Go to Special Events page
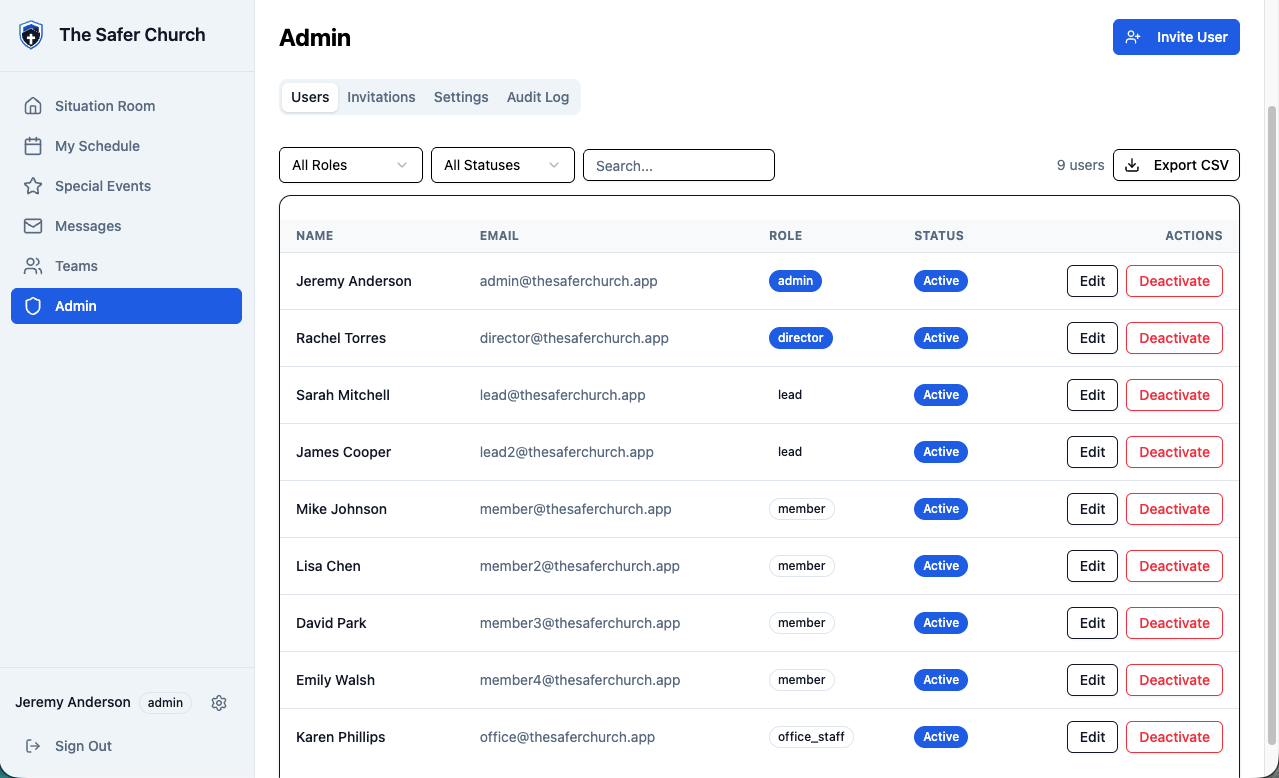Viewport: 1279px width, 778px height. pyautogui.click(x=126, y=186)
